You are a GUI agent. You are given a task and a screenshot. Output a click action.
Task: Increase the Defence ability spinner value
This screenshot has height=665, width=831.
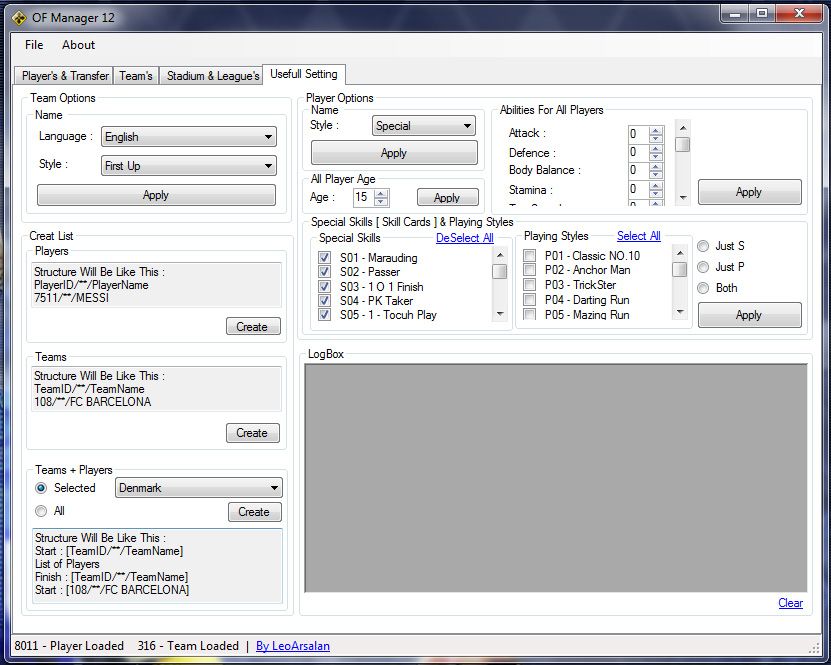656,149
